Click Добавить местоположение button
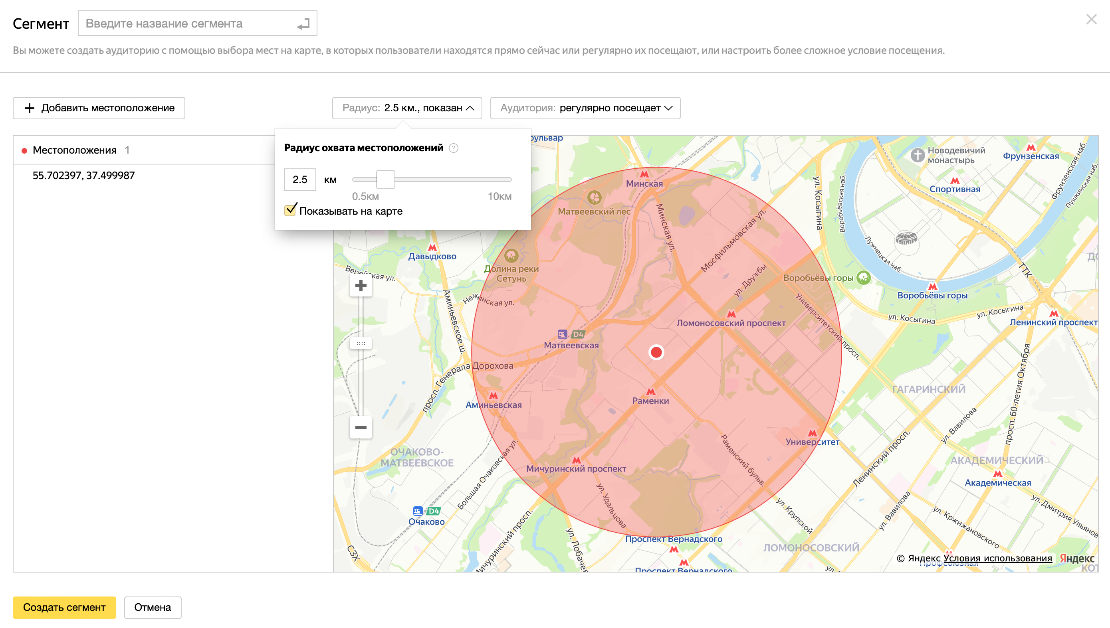The height and width of the screenshot is (628, 1110). click(99, 108)
